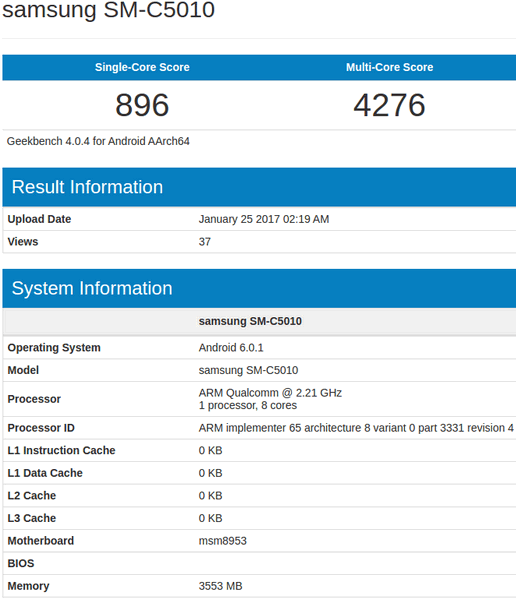Select the value Android 6.0.1

(x=231, y=347)
